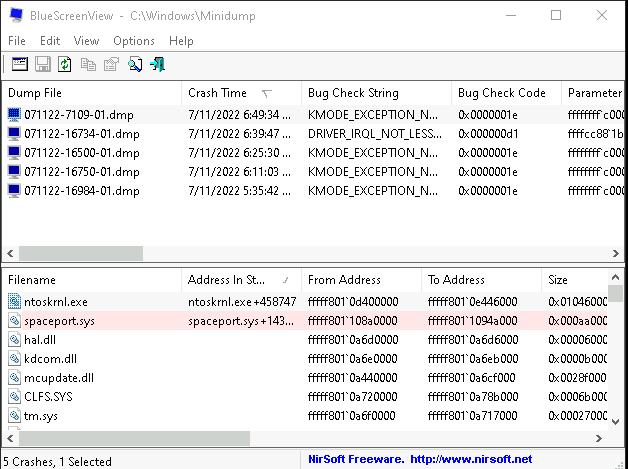The image size is (628, 469).
Task: Click the ntoskrnl.exe file icon
Action: click(x=14, y=301)
